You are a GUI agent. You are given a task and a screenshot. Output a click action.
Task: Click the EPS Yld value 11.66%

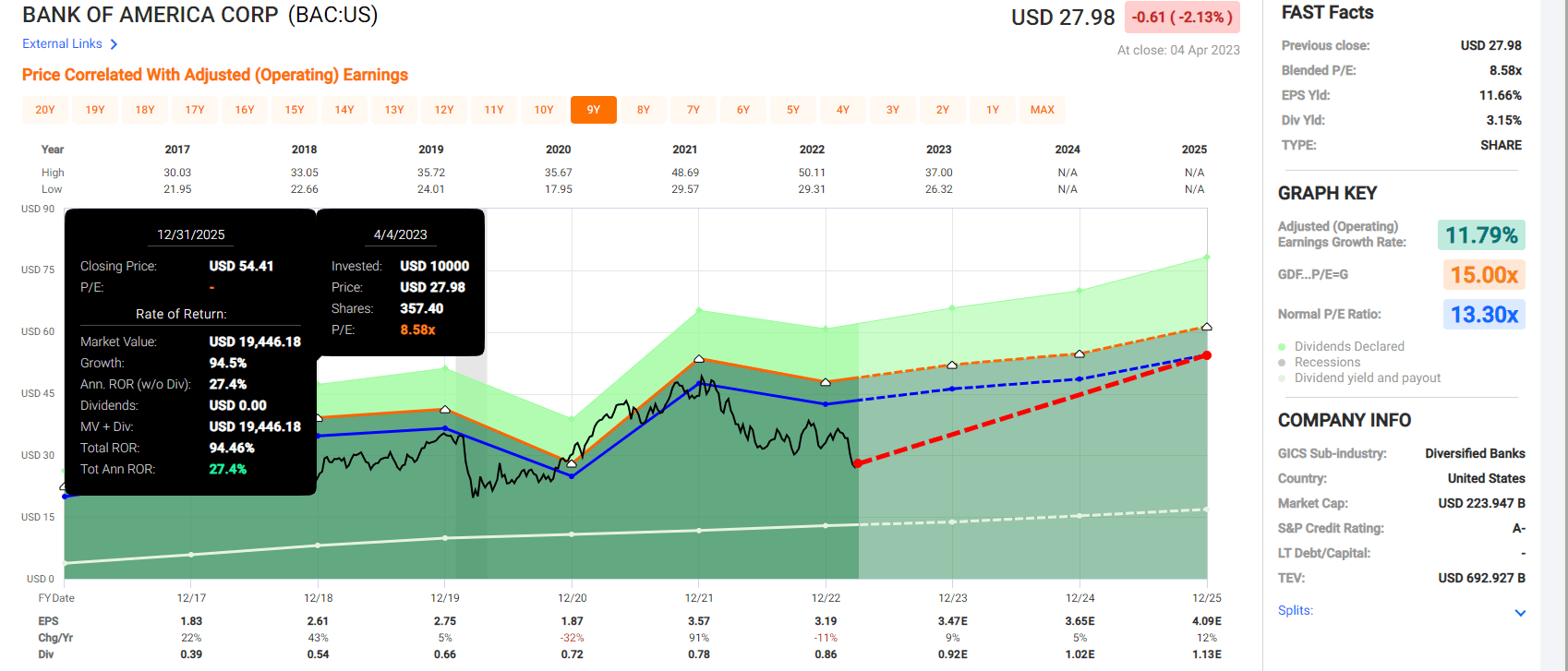(x=1501, y=95)
